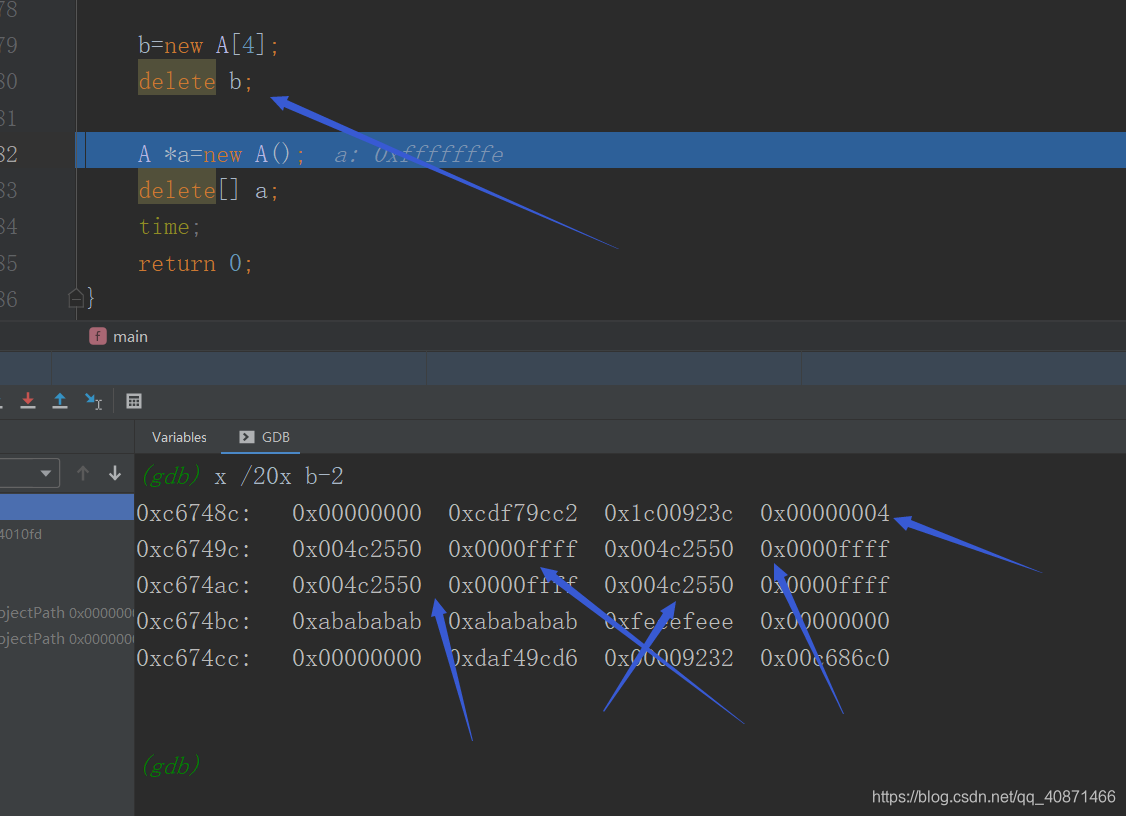Click memory value 0x00c686c0
Image resolution: width=1126 pixels, height=816 pixels.
coord(825,657)
